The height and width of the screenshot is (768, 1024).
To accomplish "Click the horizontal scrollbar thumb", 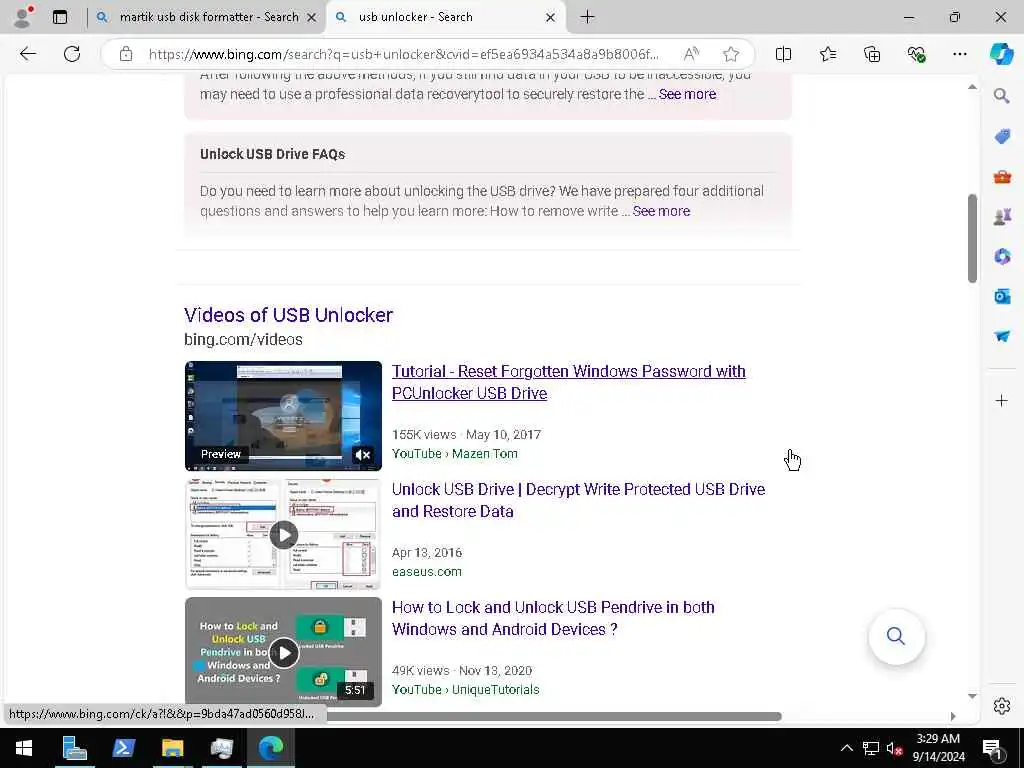I will pyautogui.click(x=554, y=716).
